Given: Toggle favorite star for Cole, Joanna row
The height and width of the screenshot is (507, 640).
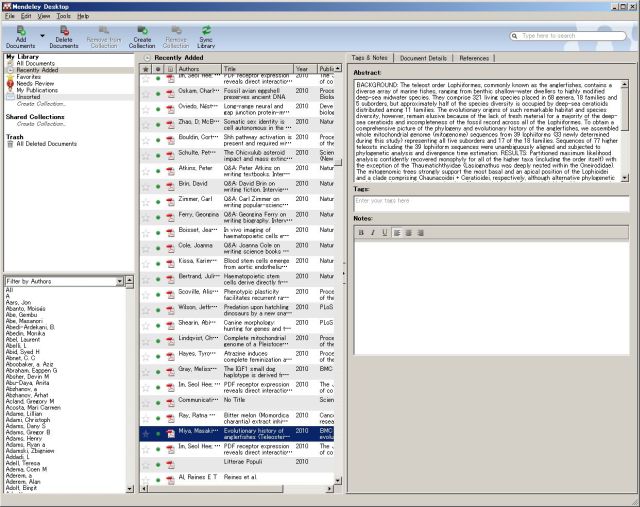Looking at the screenshot, I should click(145, 249).
